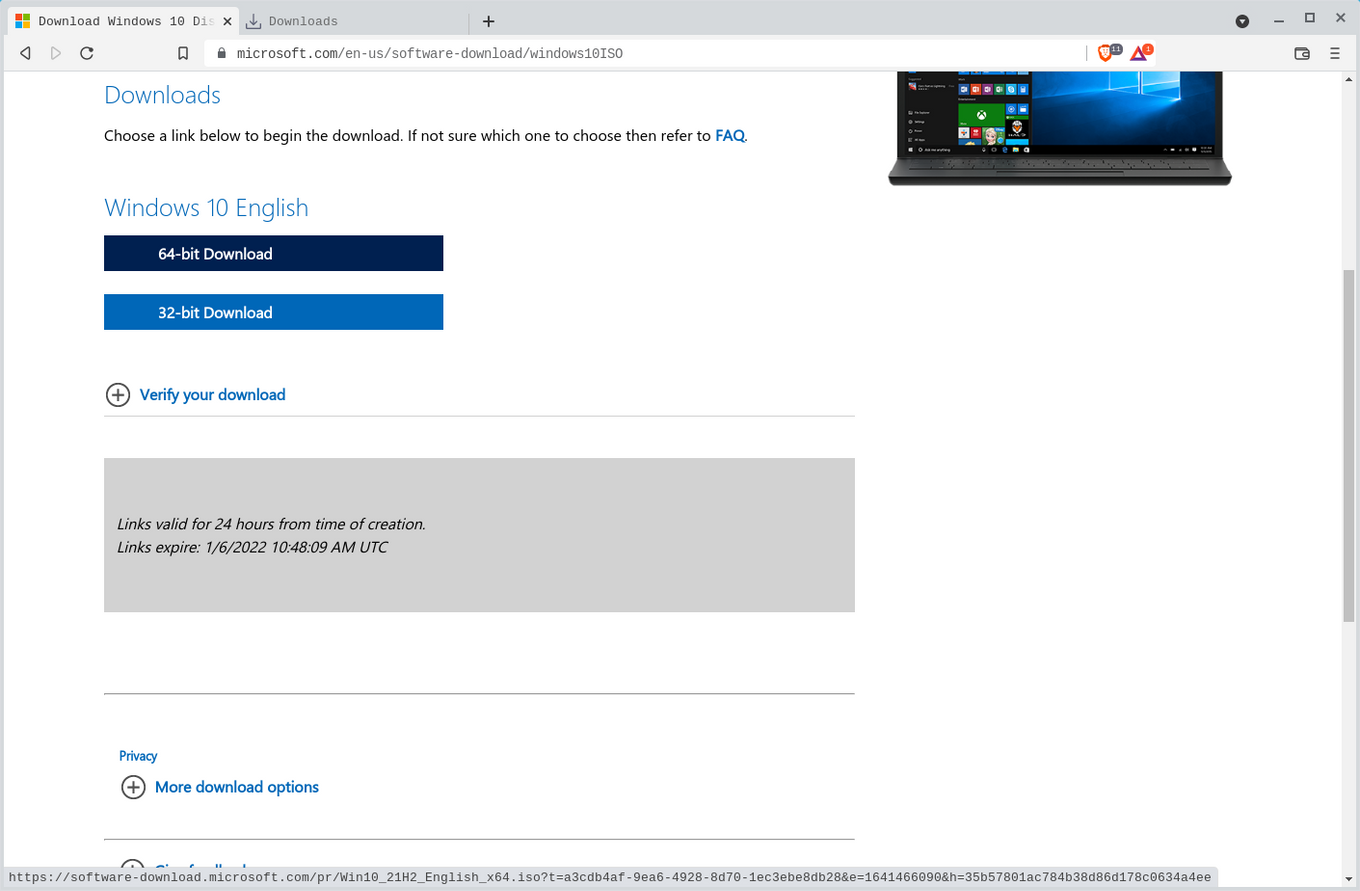The height and width of the screenshot is (891, 1360).
Task: Click the 32-bit Download button
Action: tap(273, 312)
